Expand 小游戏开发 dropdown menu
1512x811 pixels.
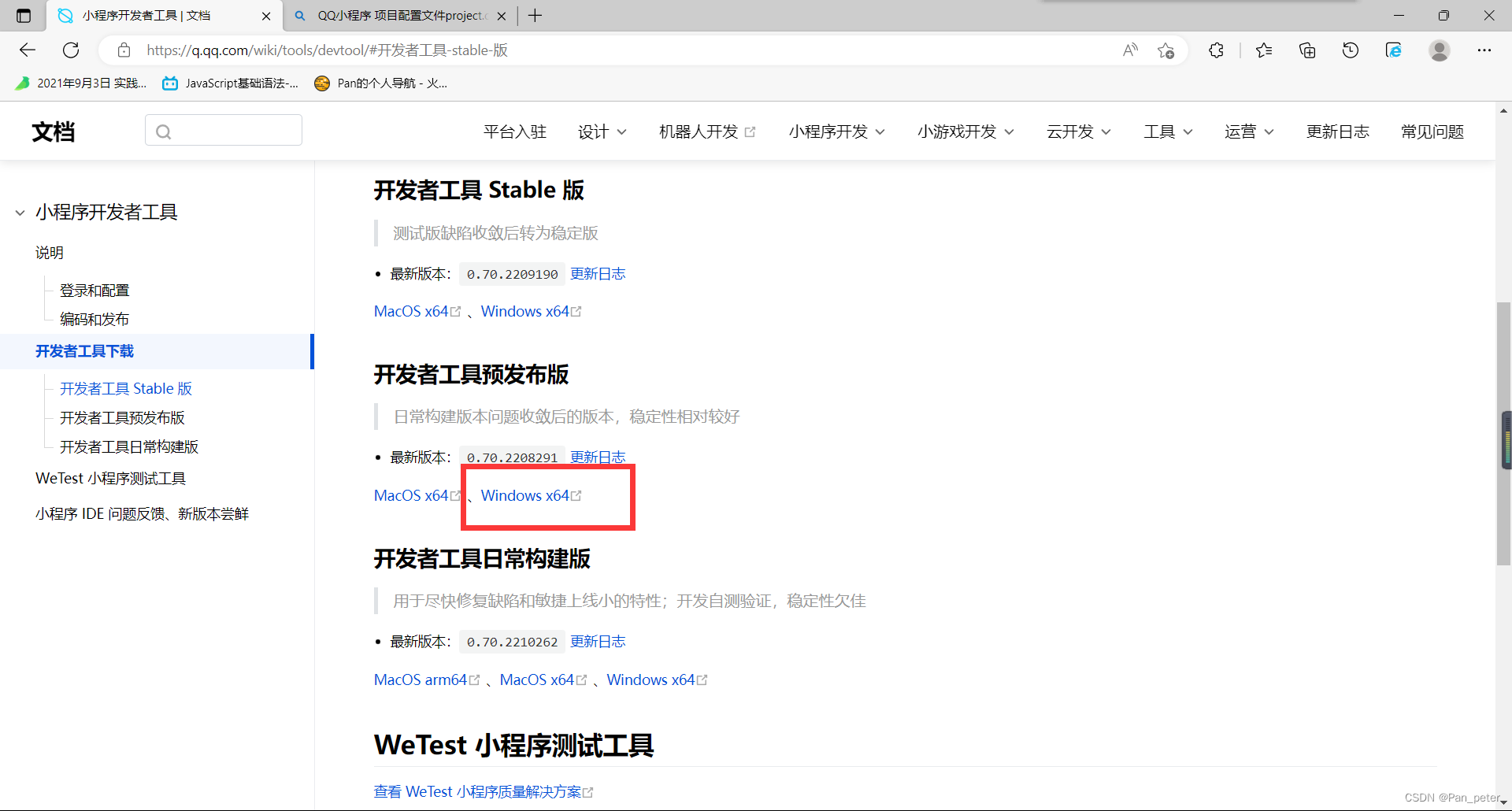[x=965, y=131]
